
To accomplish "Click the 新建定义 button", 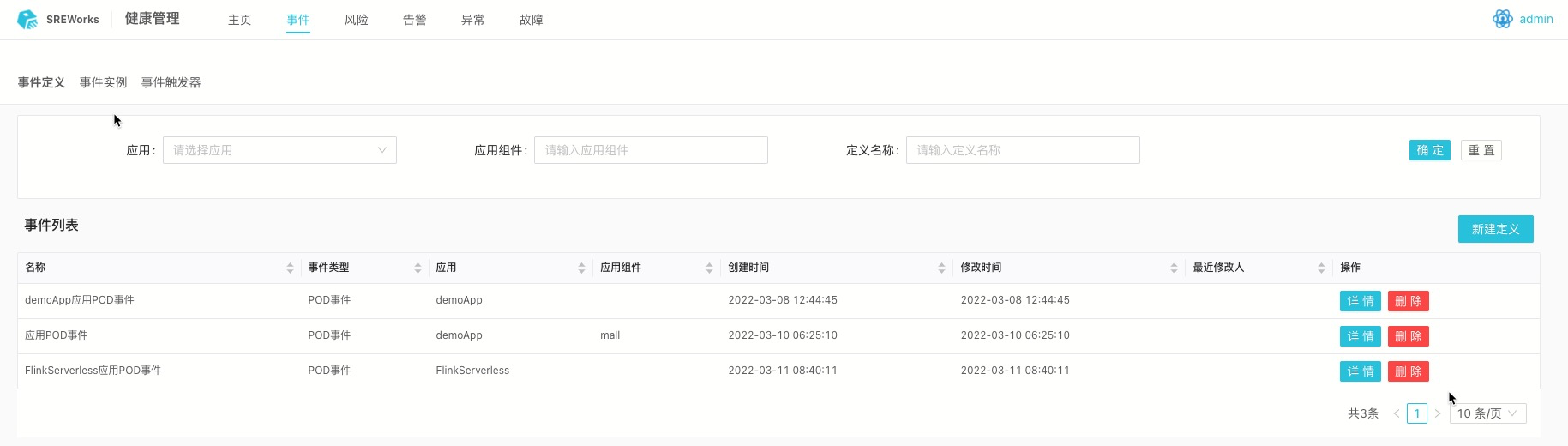I will point(1495,229).
